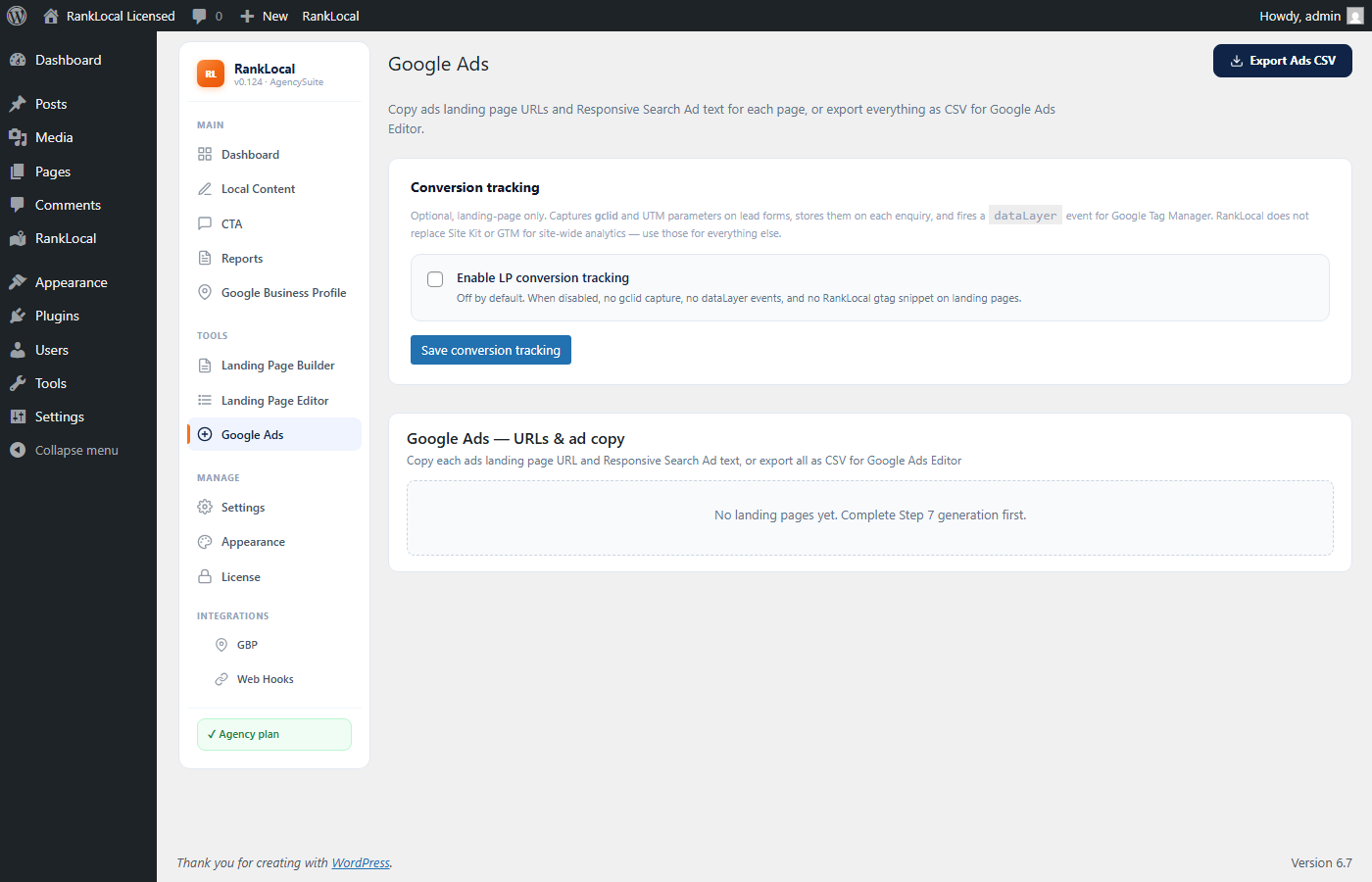Click the RankLocal Appearance palette icon
The image size is (1372, 882).
point(205,542)
